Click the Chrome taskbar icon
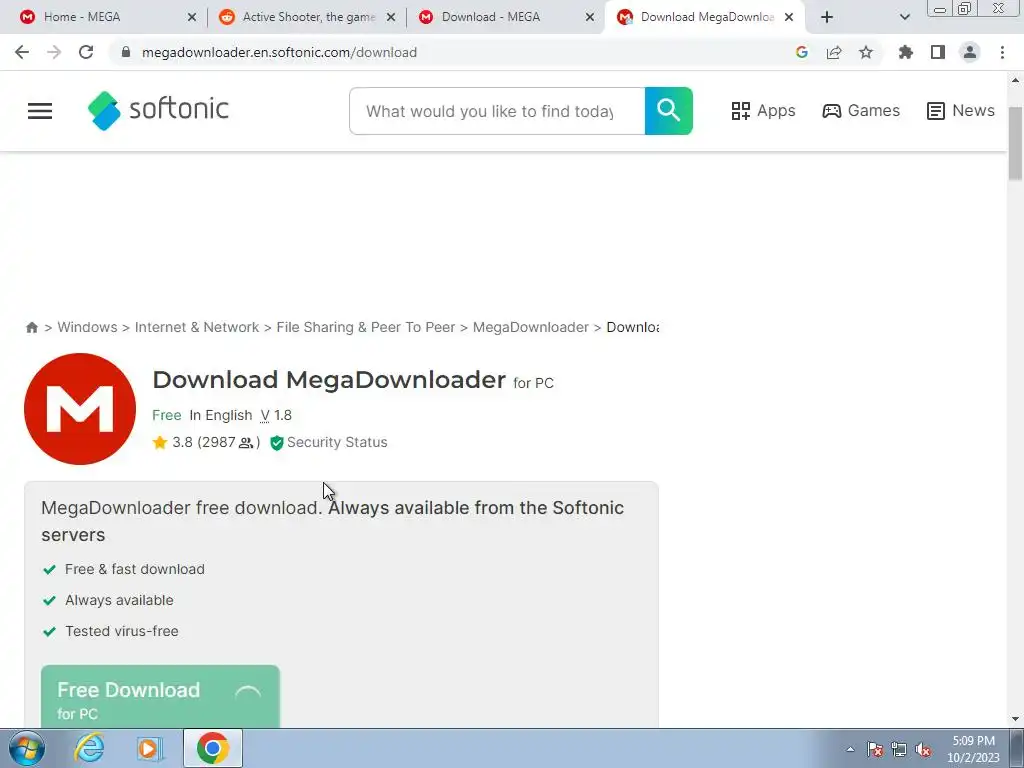Image resolution: width=1024 pixels, height=768 pixels. [212, 748]
